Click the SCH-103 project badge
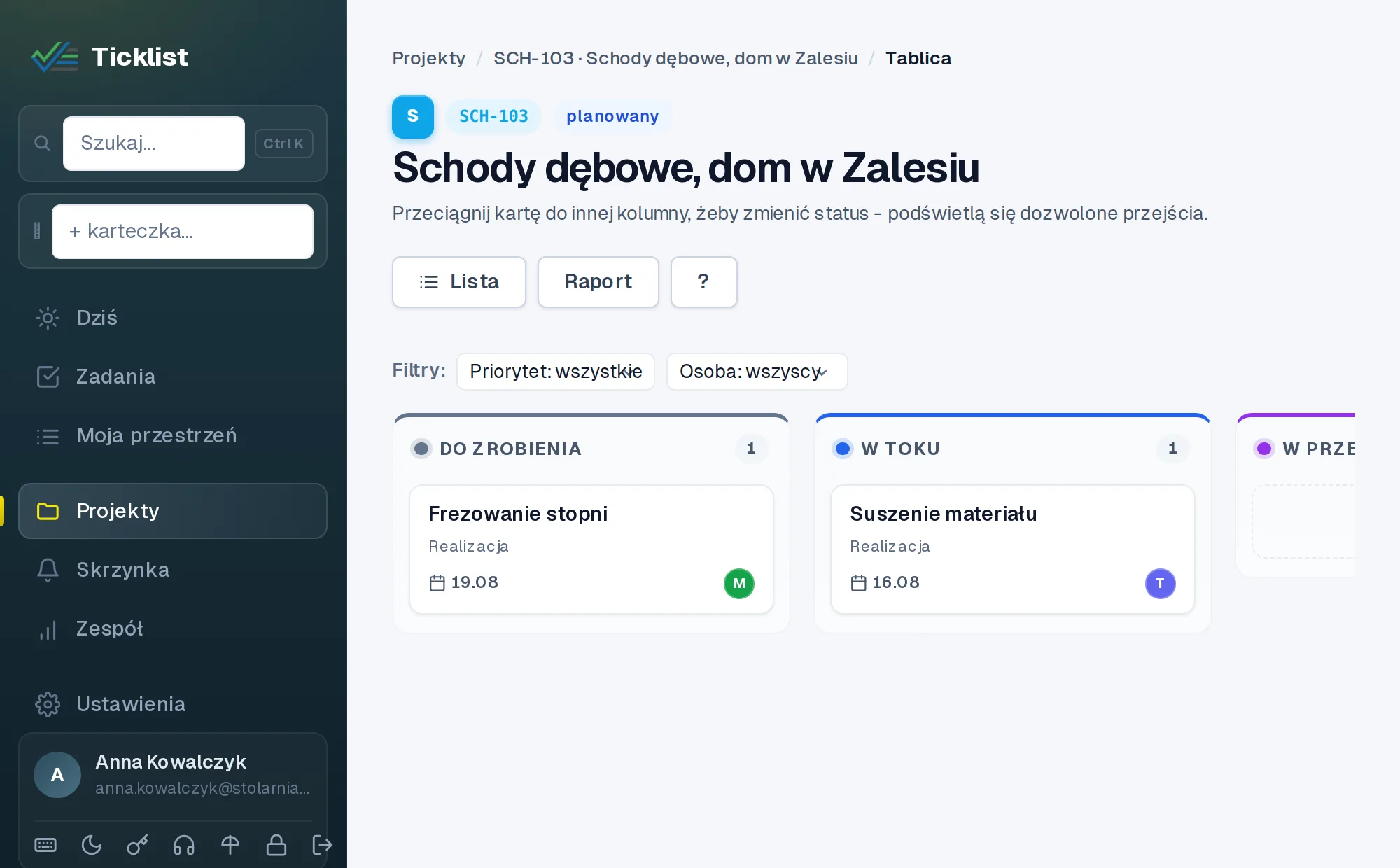The width and height of the screenshot is (1400, 868). pos(493,116)
